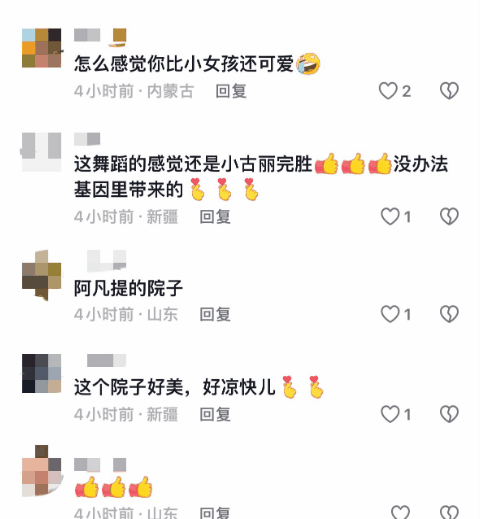Reply to the 怎么感觉你比小女孩还可爱 comment
The width and height of the screenshot is (480, 519).
231,91
